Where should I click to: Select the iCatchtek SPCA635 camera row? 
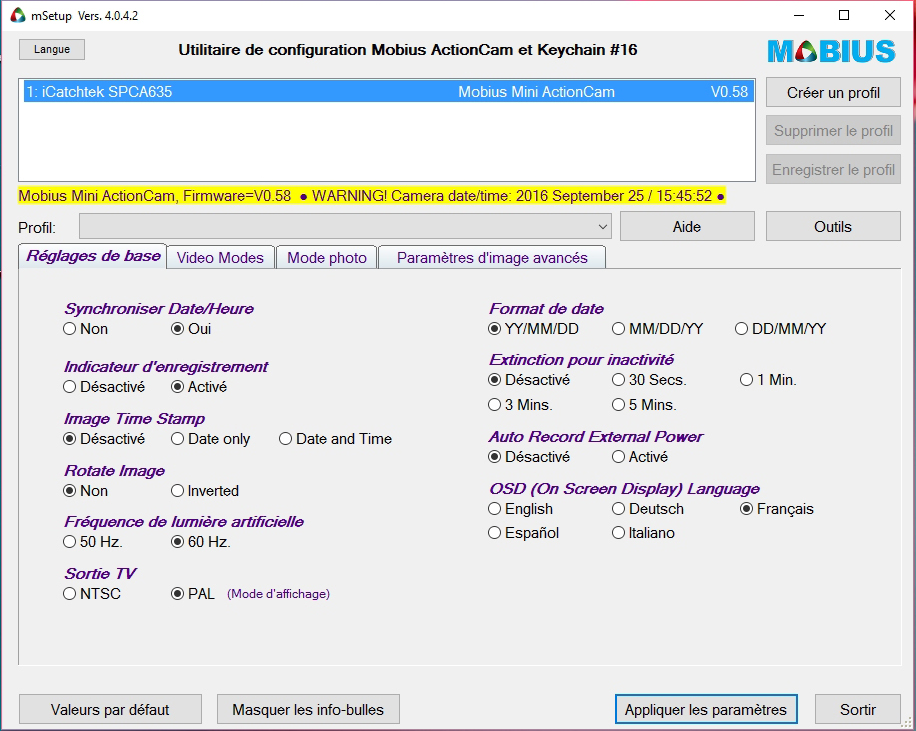click(x=388, y=92)
